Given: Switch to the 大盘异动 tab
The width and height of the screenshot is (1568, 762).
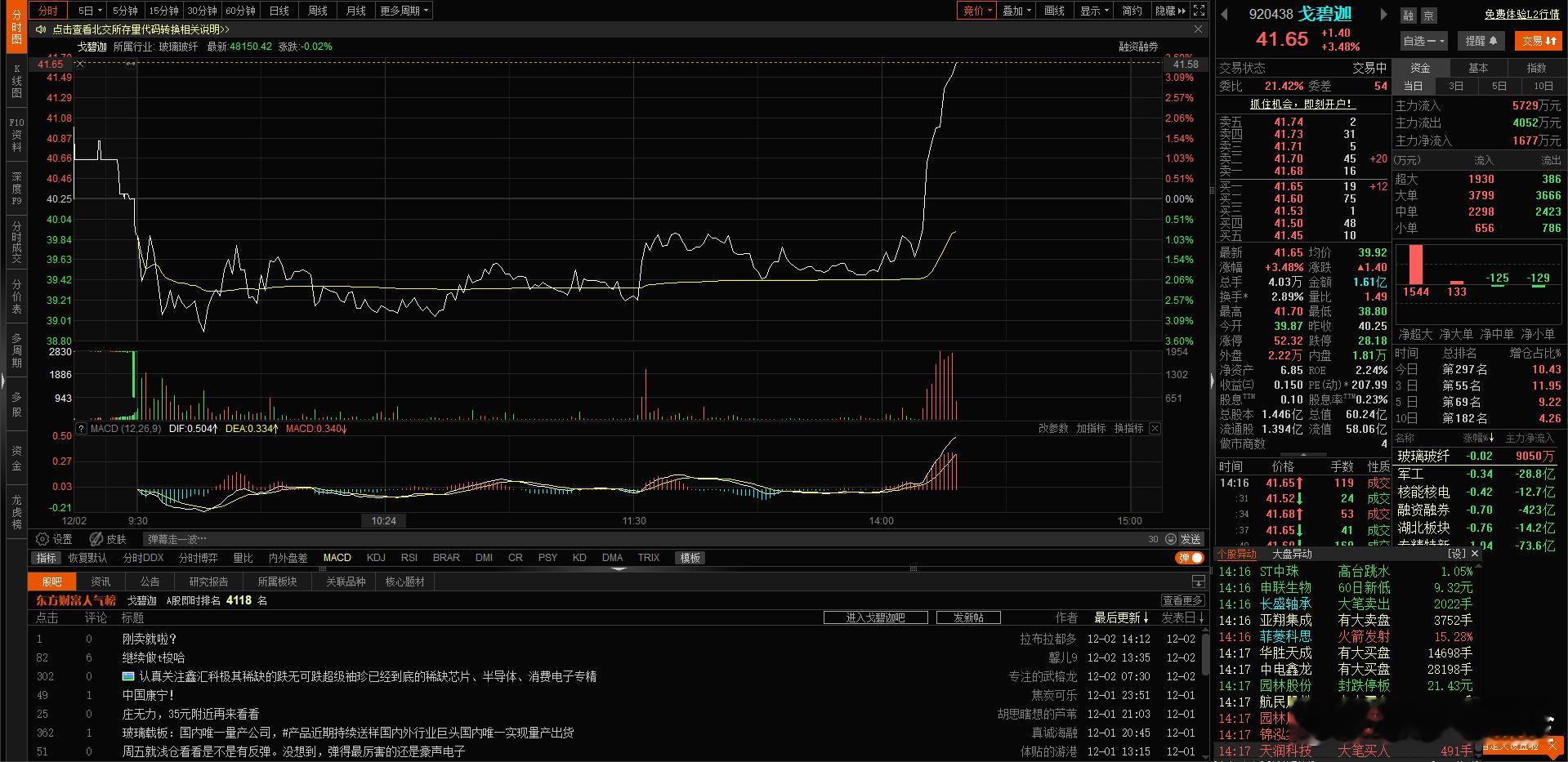Looking at the screenshot, I should [x=1292, y=554].
